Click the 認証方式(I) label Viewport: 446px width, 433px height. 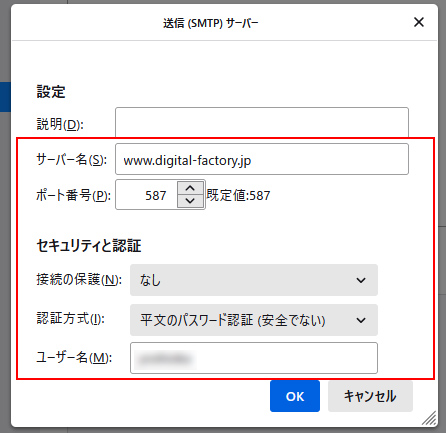click(x=70, y=319)
